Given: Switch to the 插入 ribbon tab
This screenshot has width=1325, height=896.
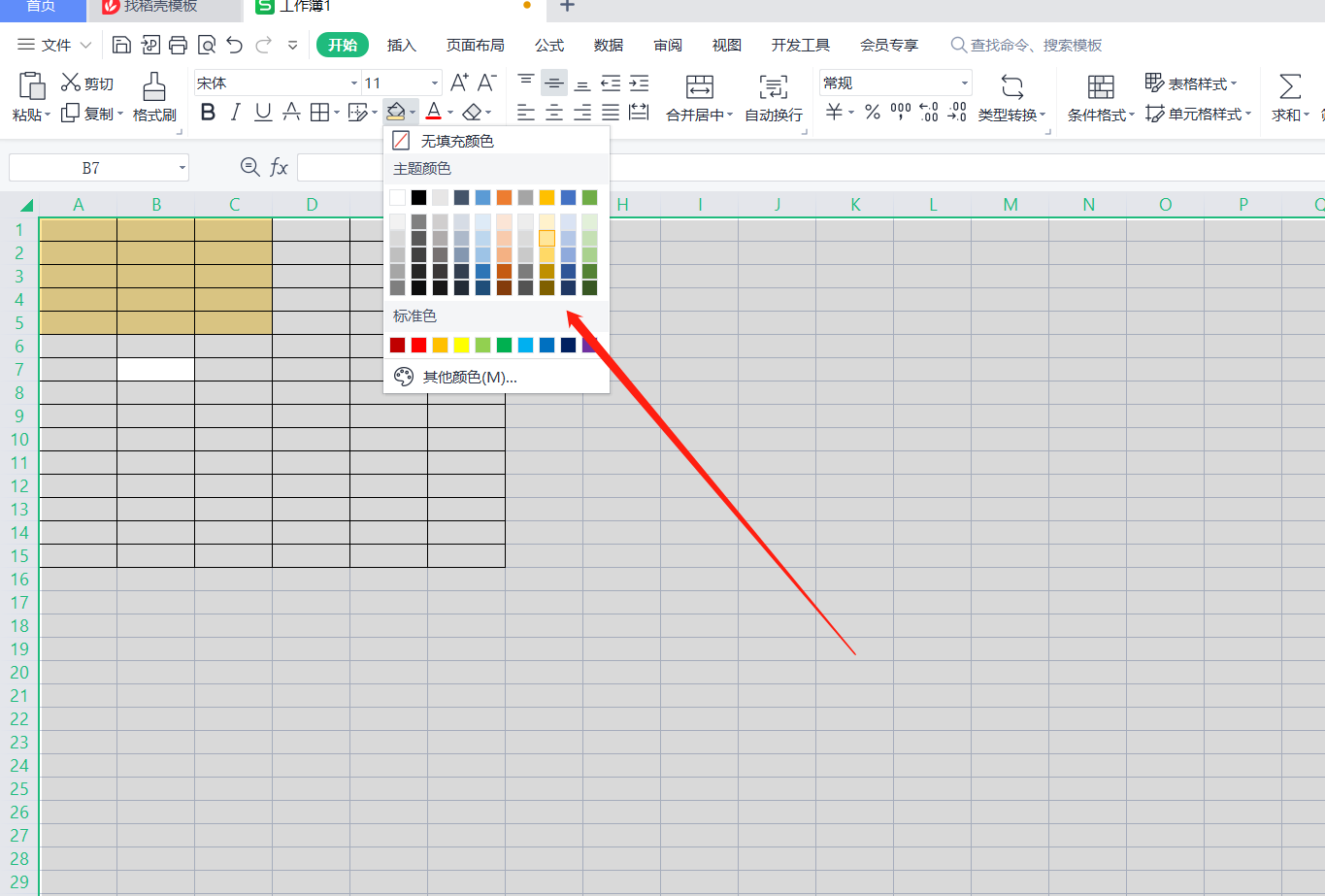Looking at the screenshot, I should 402,45.
